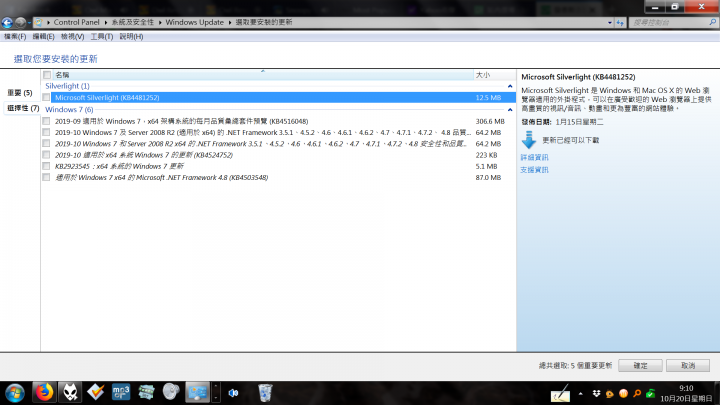Refresh the page with the refresh icon

(x=620, y=22)
